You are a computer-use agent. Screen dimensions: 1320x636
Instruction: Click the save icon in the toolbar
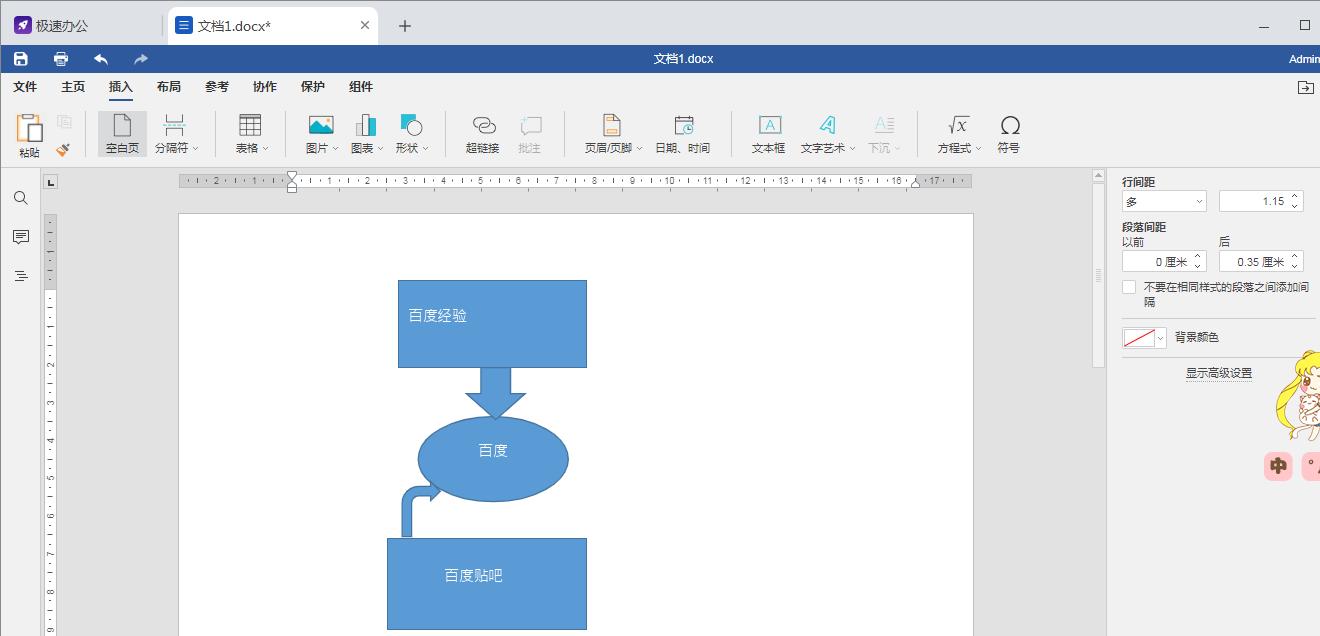(x=20, y=58)
